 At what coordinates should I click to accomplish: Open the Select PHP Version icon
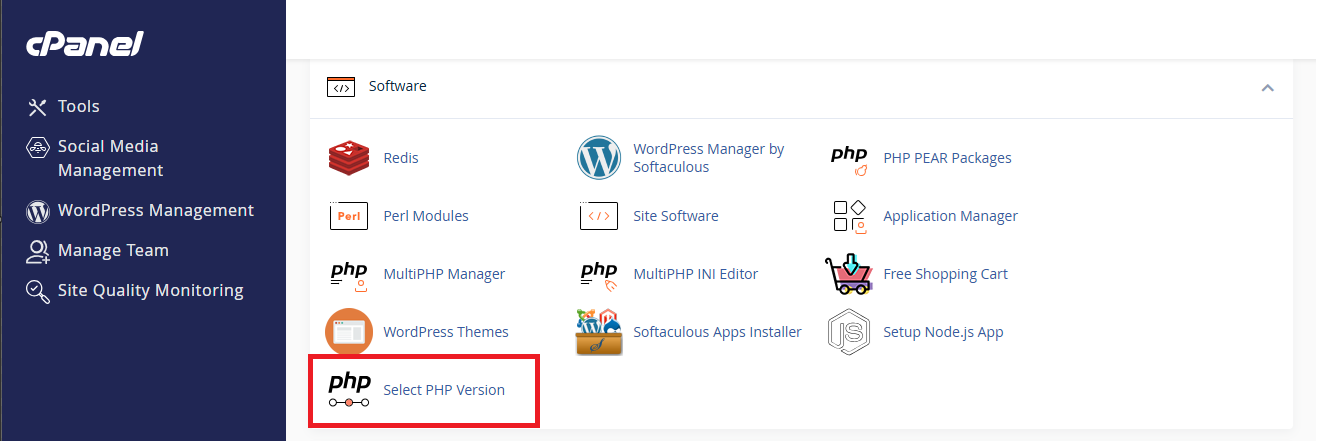(349, 390)
